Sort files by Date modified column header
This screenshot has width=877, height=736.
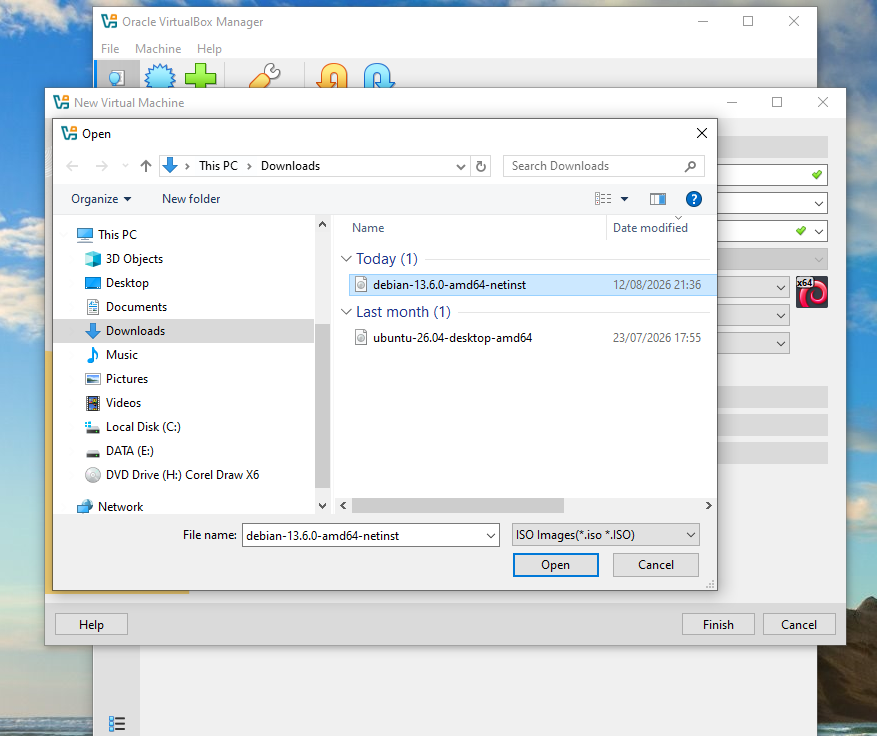650,228
